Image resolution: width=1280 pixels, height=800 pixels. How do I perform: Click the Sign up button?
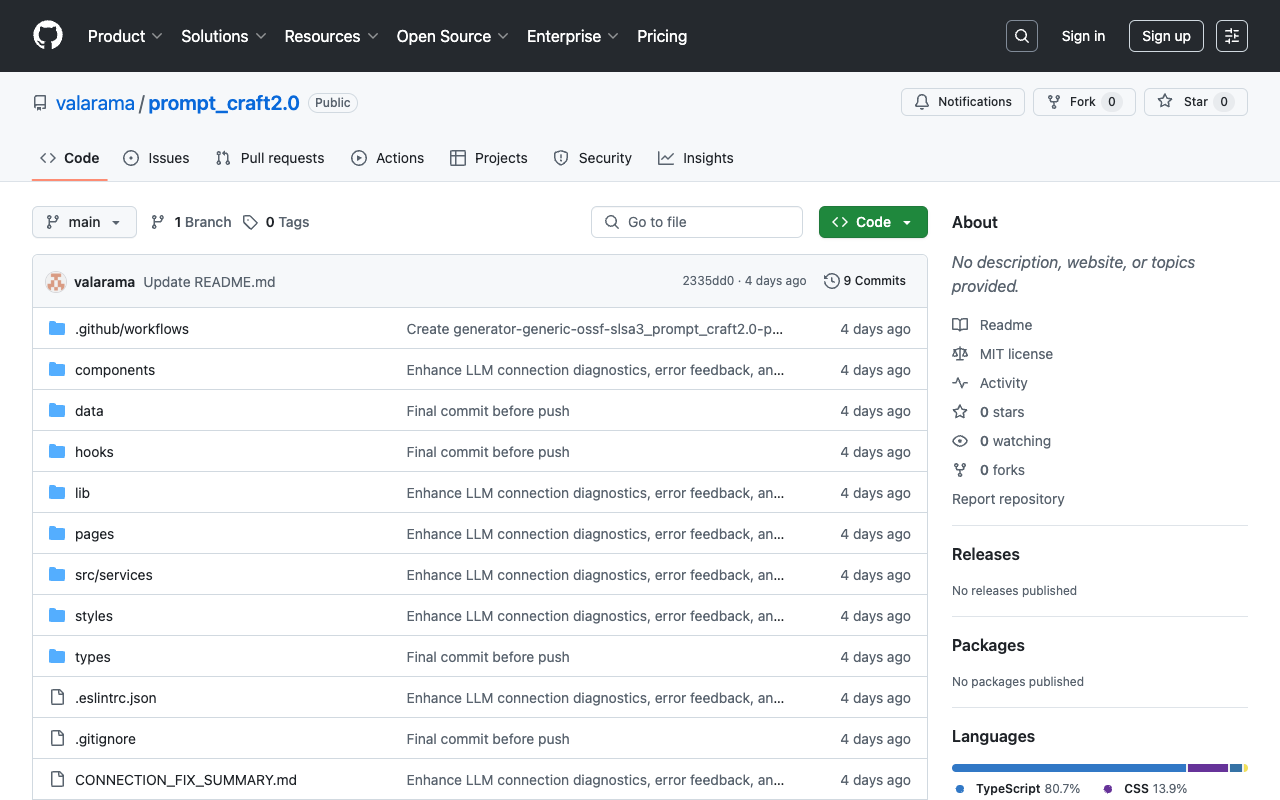1166,36
